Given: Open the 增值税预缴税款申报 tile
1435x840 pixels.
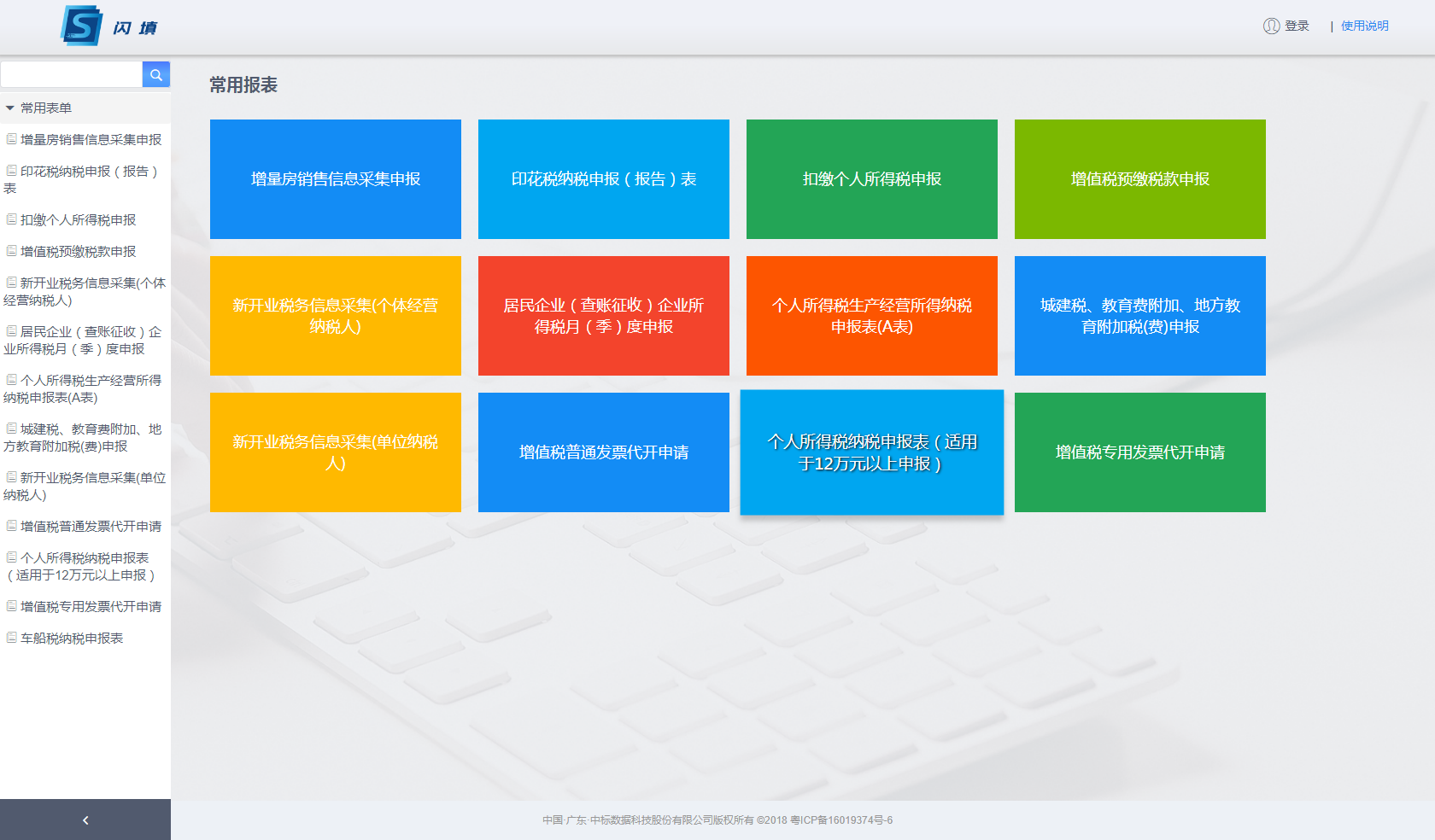Looking at the screenshot, I should point(1139,179).
